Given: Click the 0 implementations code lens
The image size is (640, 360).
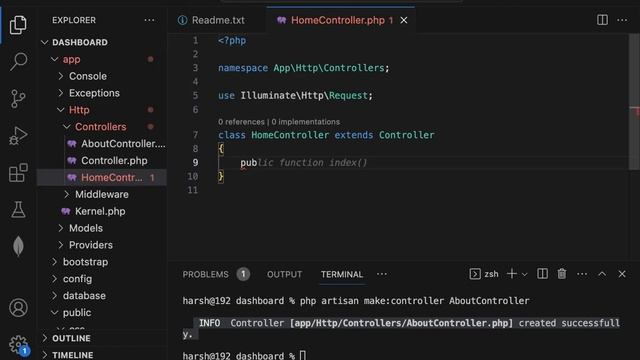Looking at the screenshot, I should 305,122.
